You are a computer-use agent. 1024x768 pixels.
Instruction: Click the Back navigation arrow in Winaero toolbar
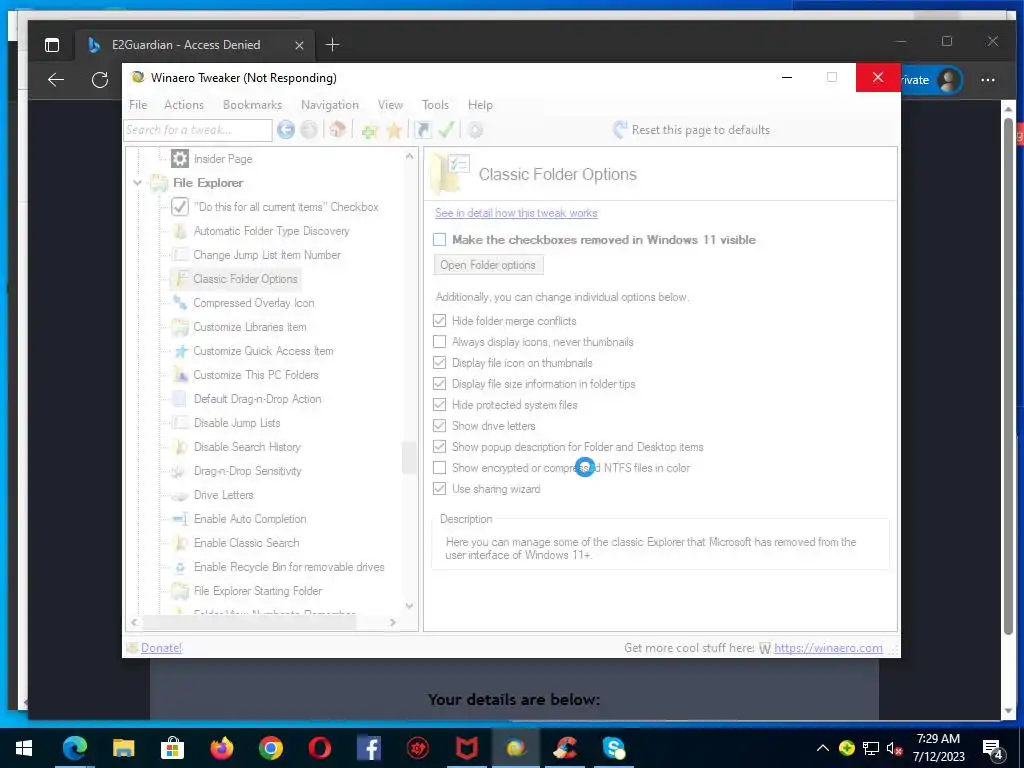285,130
